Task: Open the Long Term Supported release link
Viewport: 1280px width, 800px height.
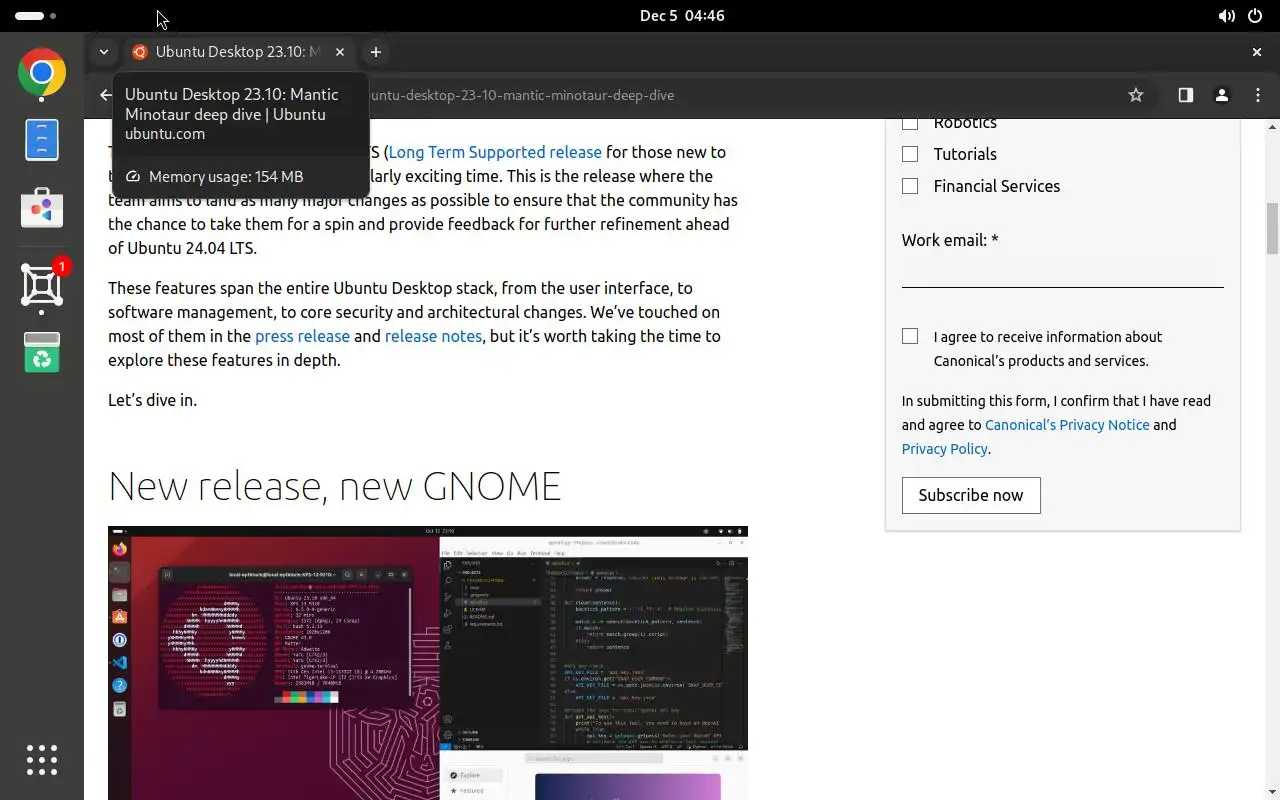Action: [x=495, y=152]
